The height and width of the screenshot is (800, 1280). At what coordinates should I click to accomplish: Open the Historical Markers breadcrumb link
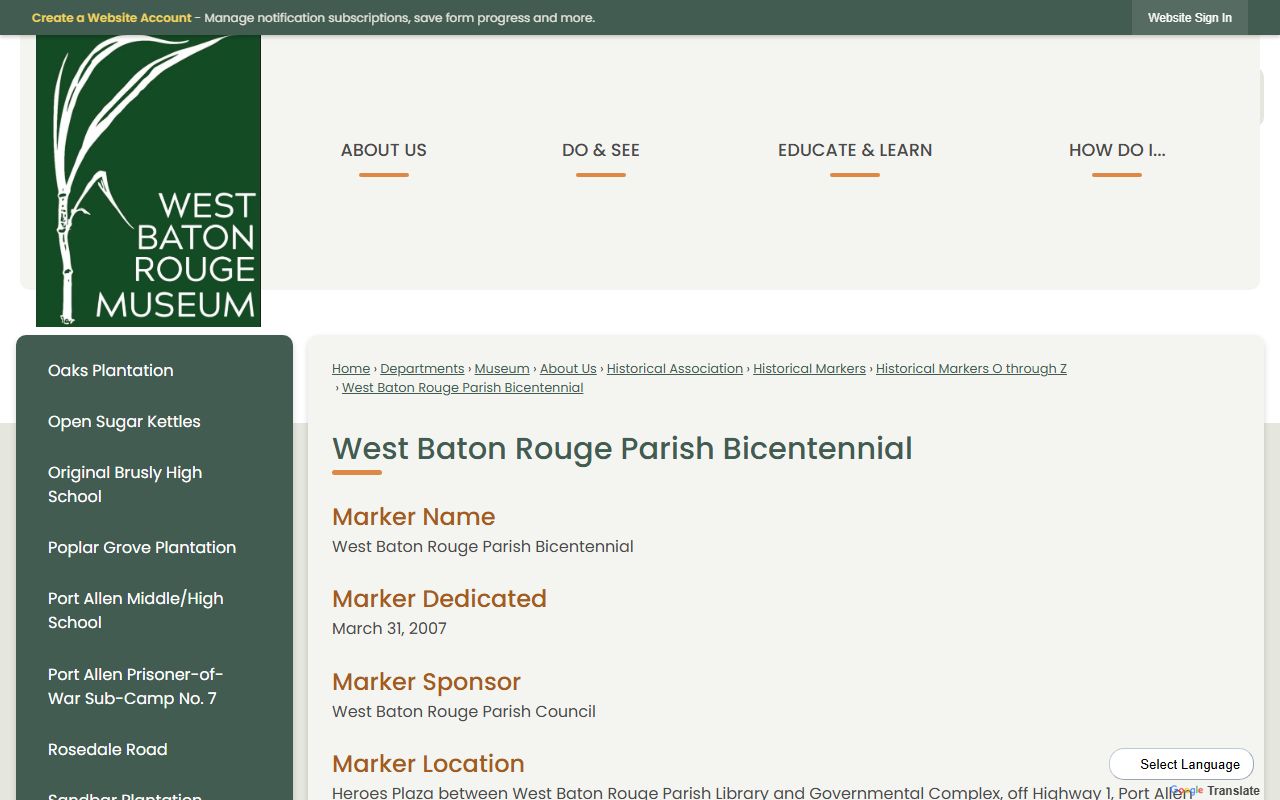[x=809, y=369]
